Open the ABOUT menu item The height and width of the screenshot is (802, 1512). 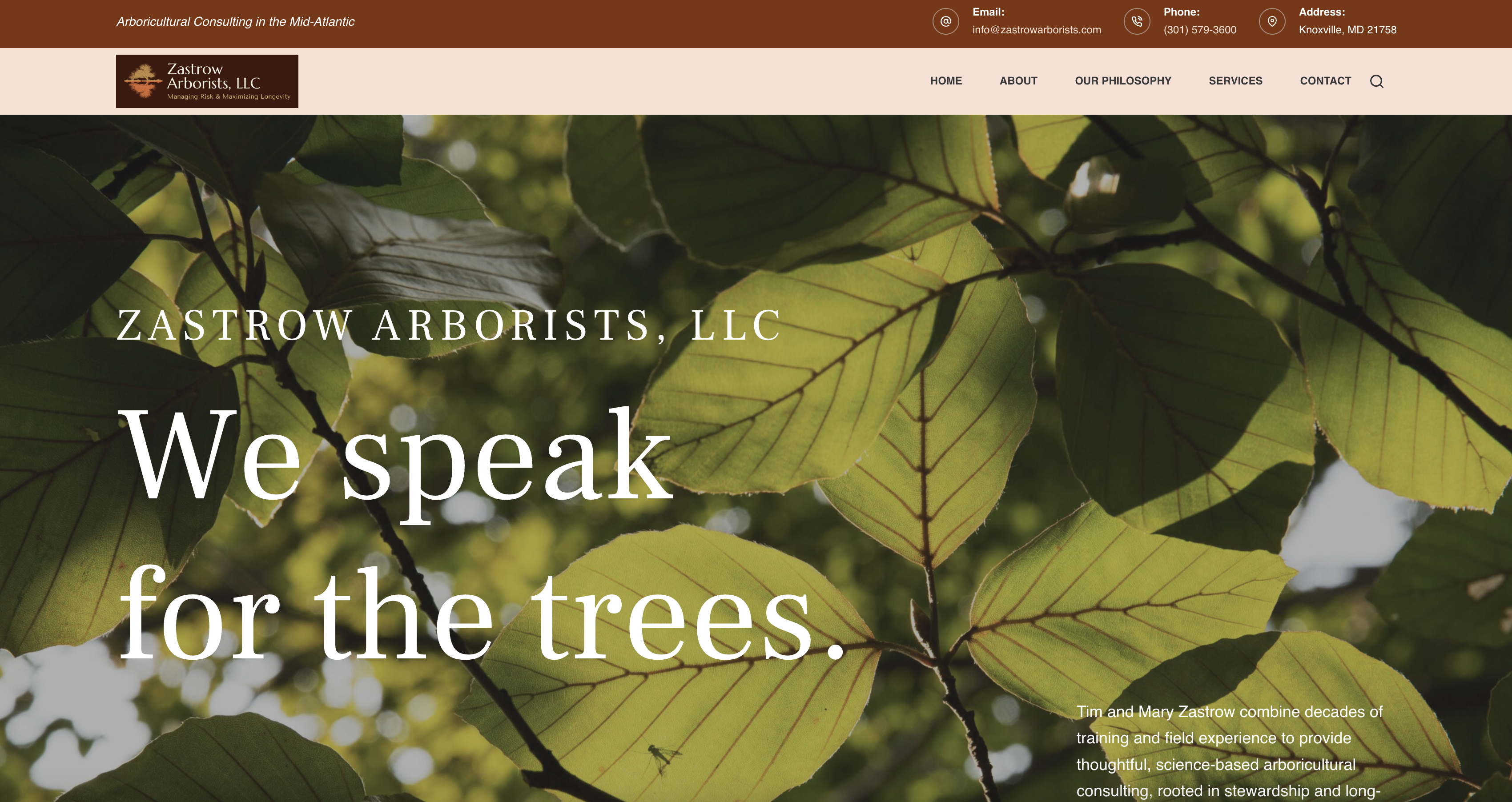pos(1018,81)
